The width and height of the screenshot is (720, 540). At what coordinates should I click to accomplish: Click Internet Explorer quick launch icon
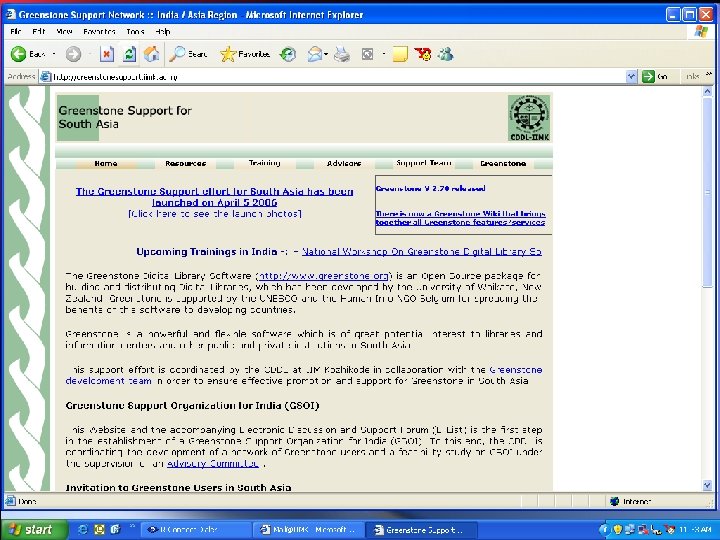click(83, 529)
